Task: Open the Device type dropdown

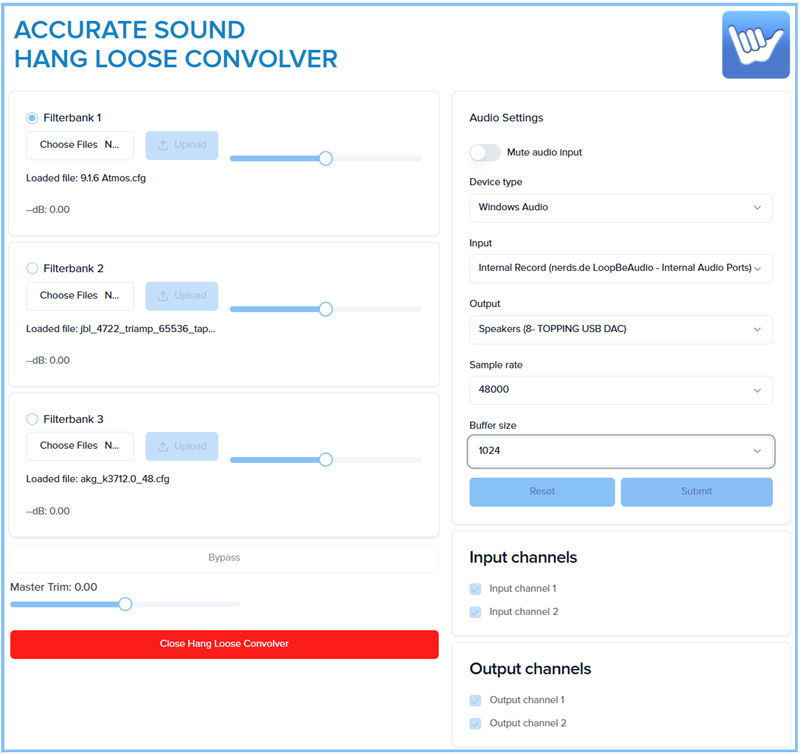Action: [620, 207]
